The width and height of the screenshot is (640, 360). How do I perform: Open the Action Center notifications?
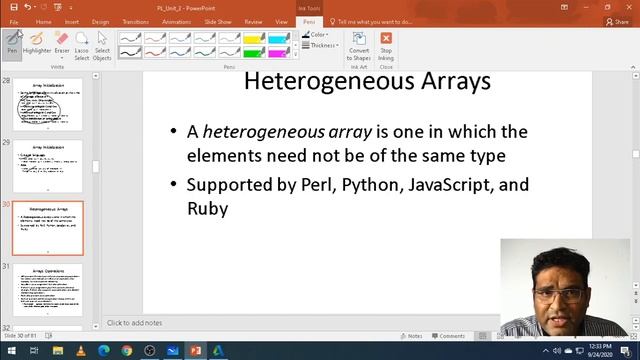pyautogui.click(x=625, y=351)
